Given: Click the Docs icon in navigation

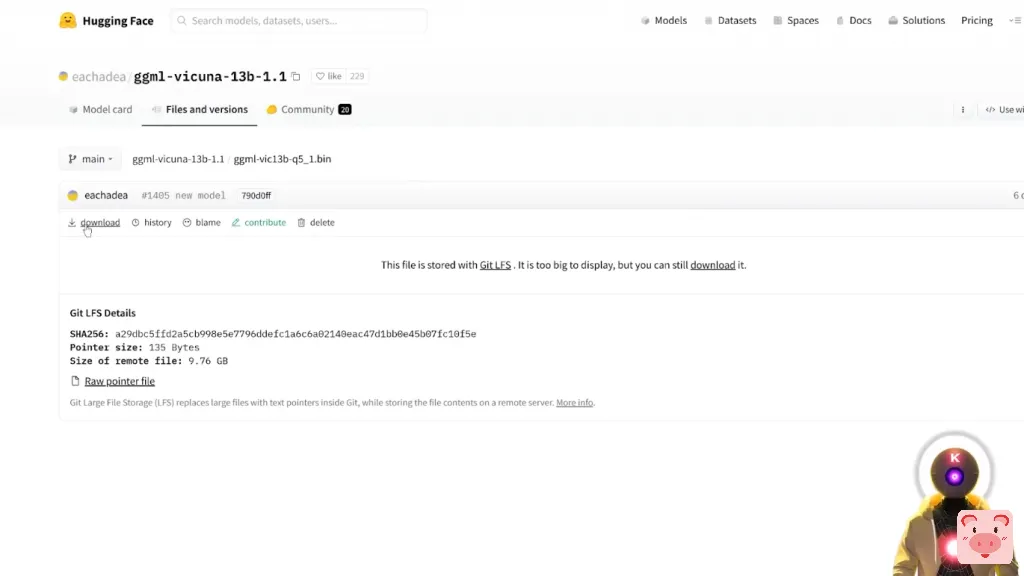Looking at the screenshot, I should [x=840, y=20].
